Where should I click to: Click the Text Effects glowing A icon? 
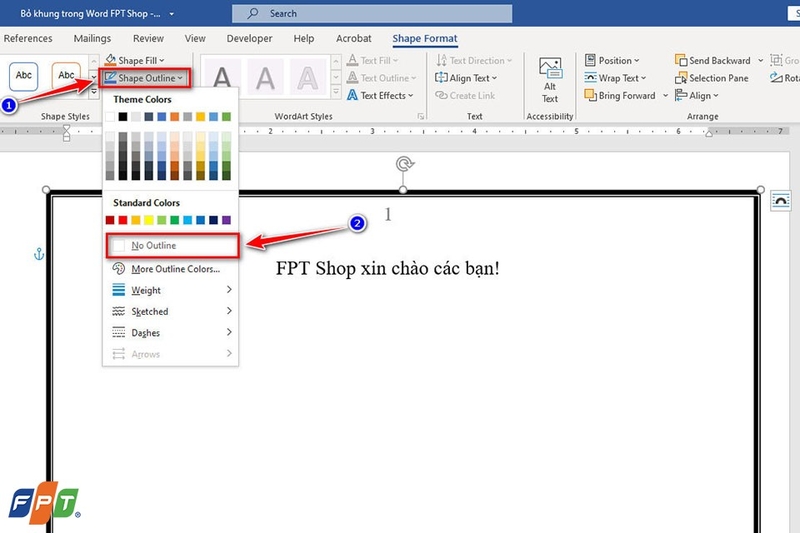pos(352,95)
